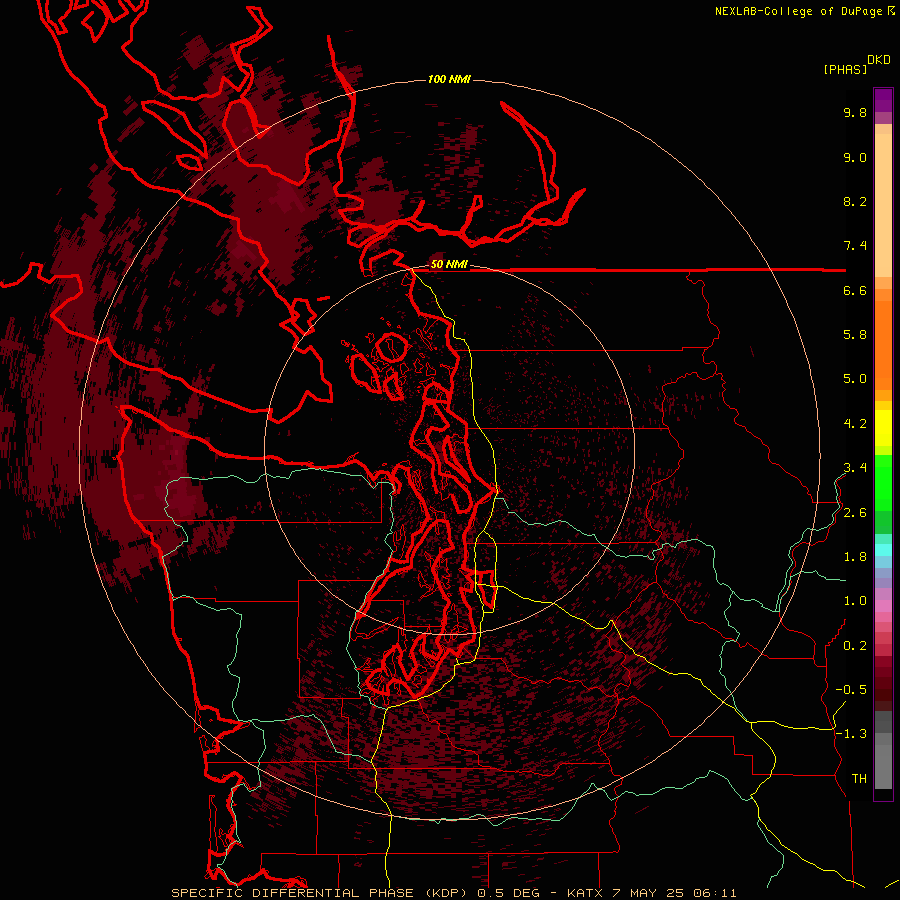Click the 100 NMI range ring label
Viewport: 900px width, 900px height.
click(x=449, y=79)
